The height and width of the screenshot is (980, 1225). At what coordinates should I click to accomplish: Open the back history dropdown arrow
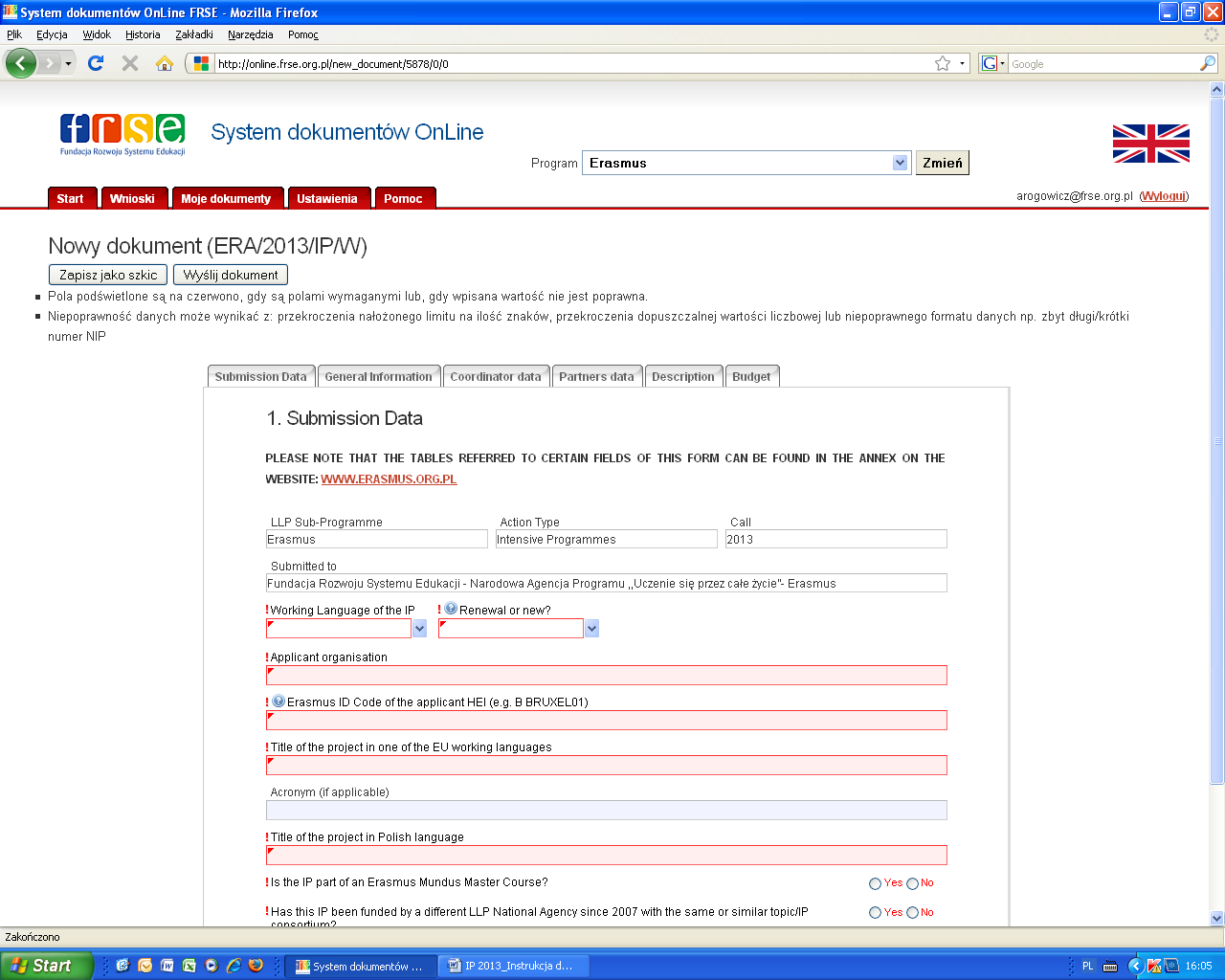click(68, 63)
